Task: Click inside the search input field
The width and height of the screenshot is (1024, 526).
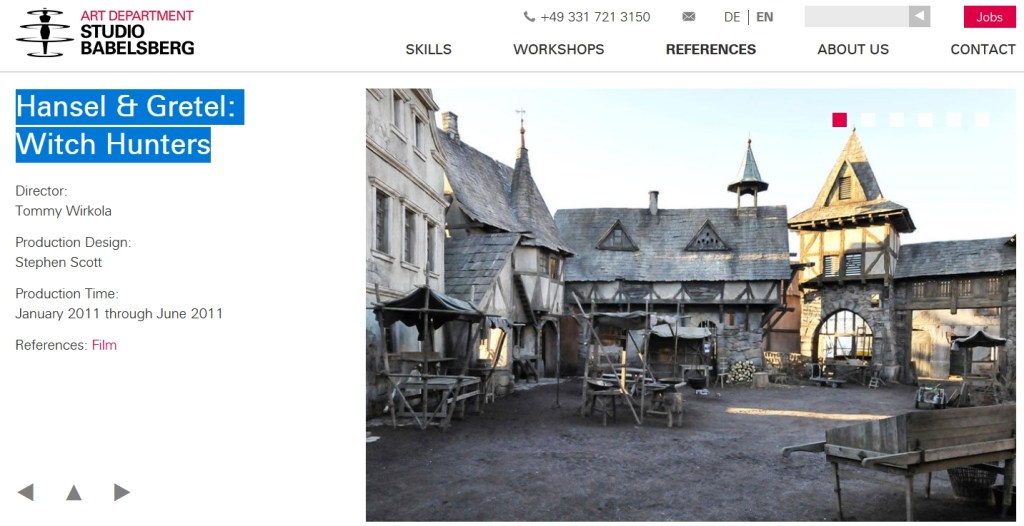Action: pos(856,17)
